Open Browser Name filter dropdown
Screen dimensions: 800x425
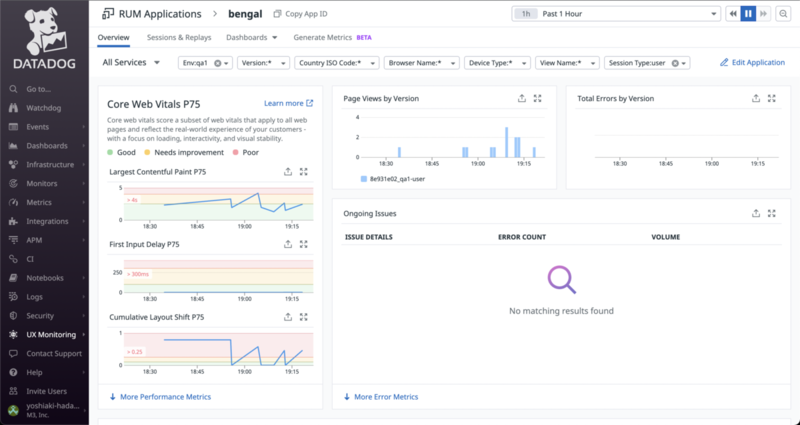coord(421,63)
